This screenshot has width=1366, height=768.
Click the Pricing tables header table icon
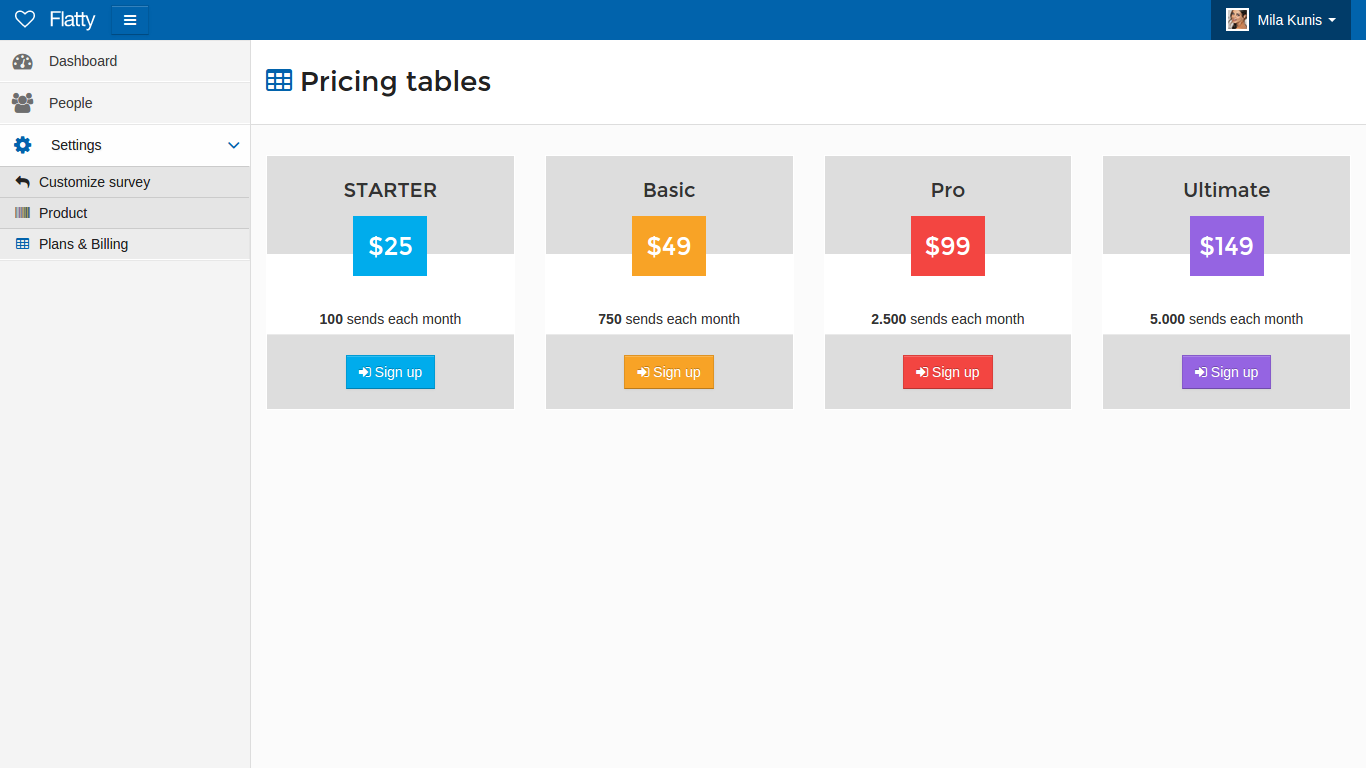tap(279, 81)
